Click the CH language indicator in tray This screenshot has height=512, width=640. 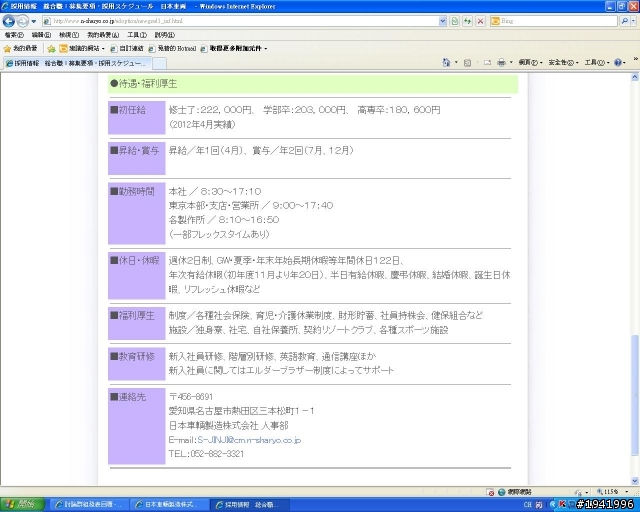tap(527, 505)
